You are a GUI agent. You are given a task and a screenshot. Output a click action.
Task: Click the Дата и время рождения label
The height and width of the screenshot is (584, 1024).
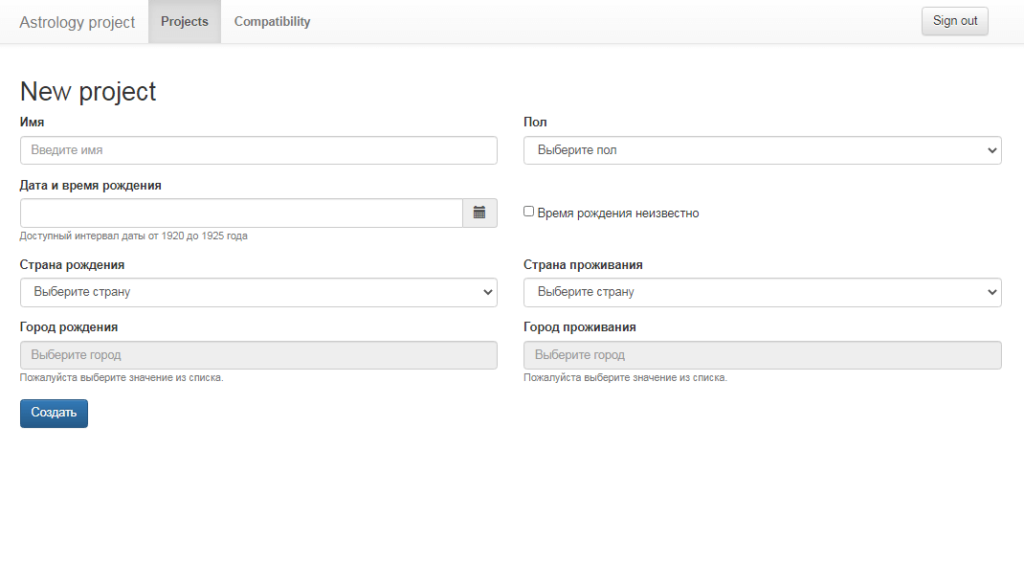[90, 185]
